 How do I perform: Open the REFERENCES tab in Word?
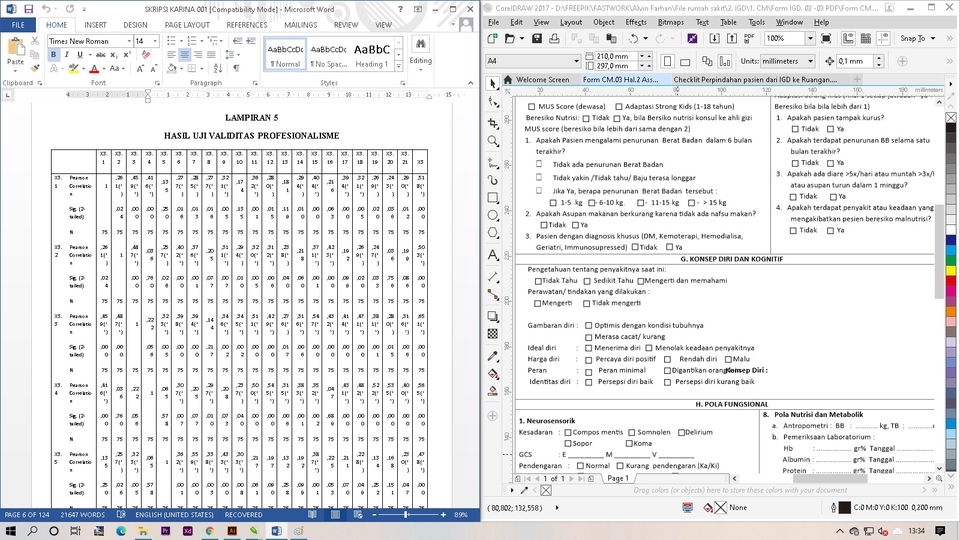tap(247, 25)
